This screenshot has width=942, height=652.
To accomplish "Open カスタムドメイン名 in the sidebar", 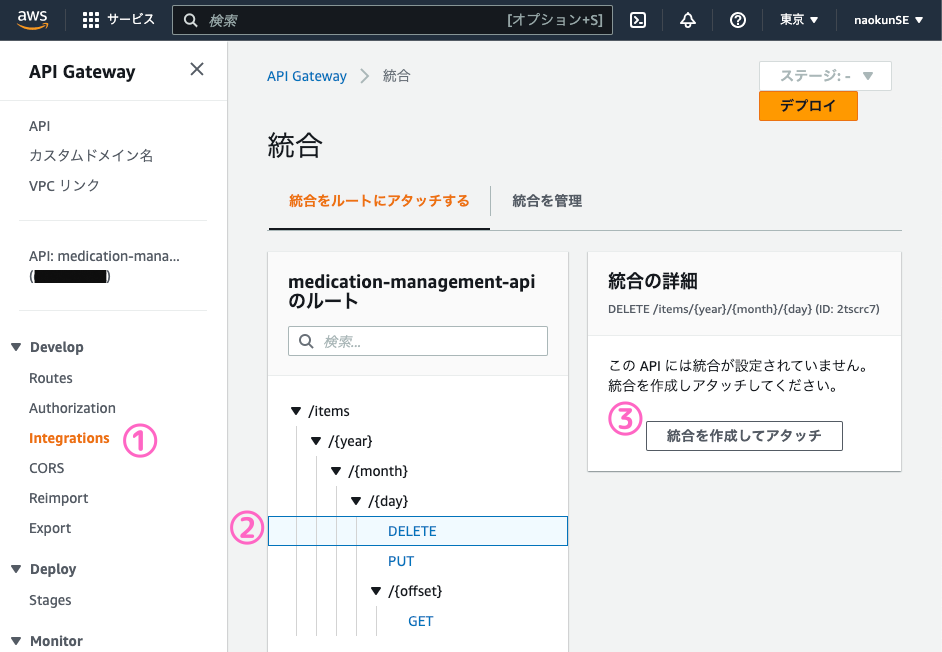I will tap(91, 156).
